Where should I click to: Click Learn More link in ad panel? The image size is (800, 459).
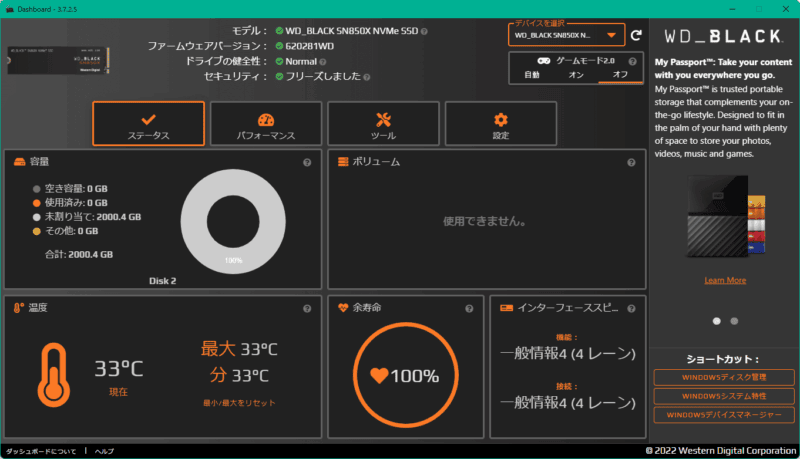[x=724, y=280]
